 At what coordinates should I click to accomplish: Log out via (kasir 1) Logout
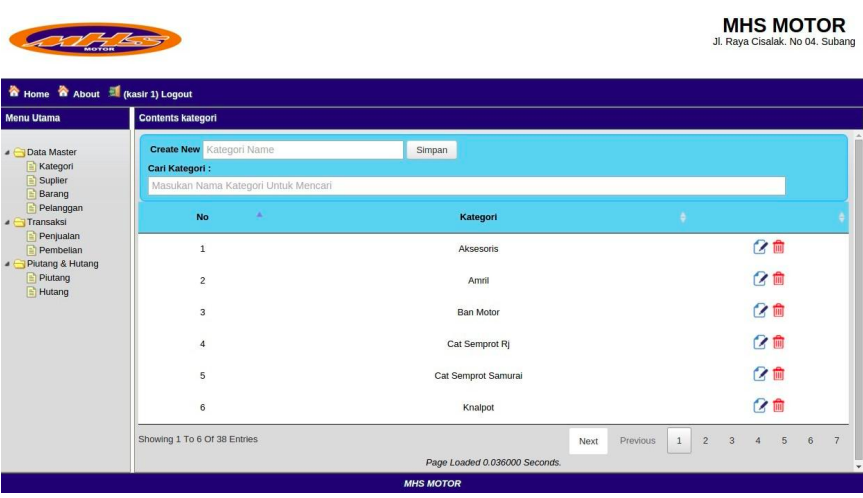tap(157, 94)
